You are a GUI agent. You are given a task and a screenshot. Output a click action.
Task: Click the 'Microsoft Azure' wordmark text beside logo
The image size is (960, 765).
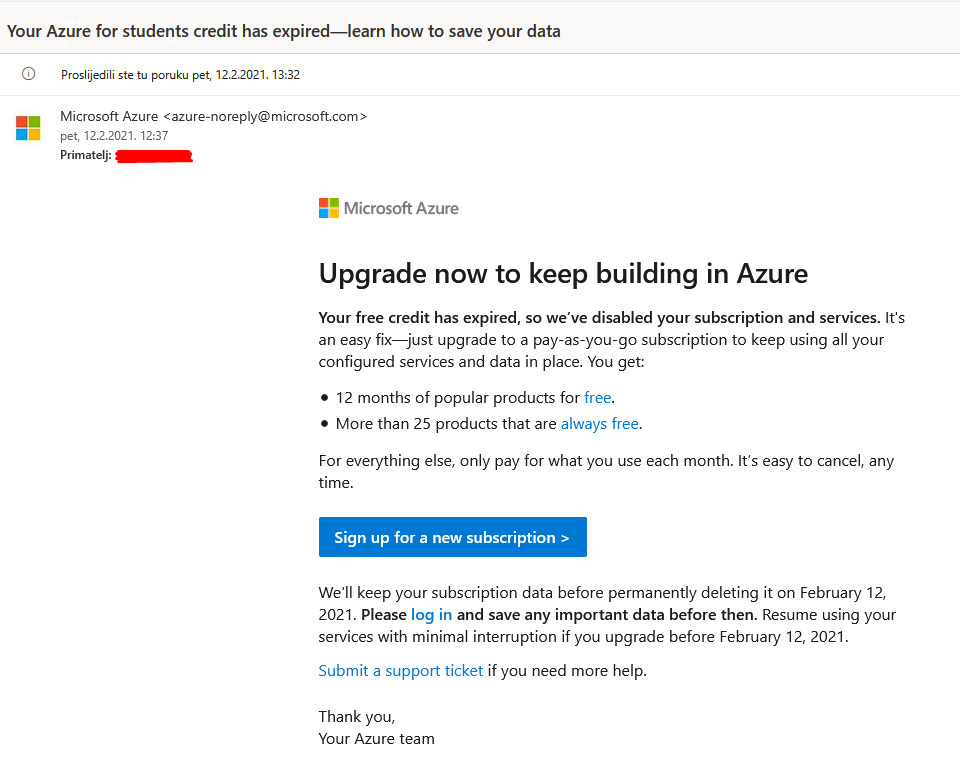[x=401, y=209]
